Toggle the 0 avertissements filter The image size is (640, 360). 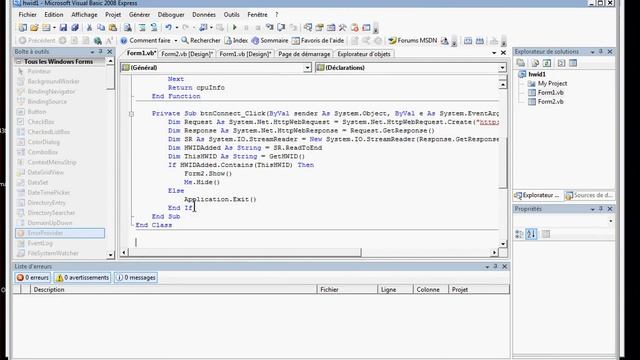point(82,278)
